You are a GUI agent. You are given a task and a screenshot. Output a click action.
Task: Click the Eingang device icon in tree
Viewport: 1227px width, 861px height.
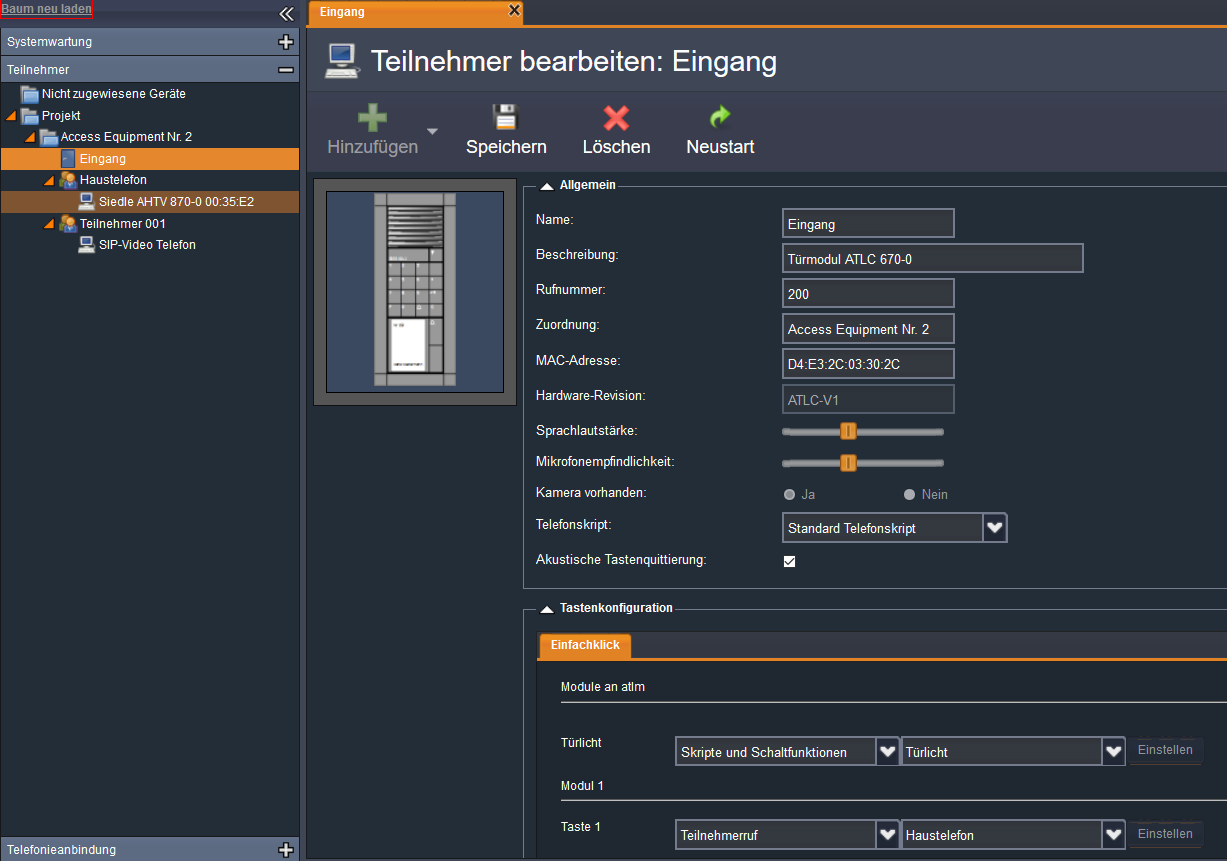[x=68, y=159]
